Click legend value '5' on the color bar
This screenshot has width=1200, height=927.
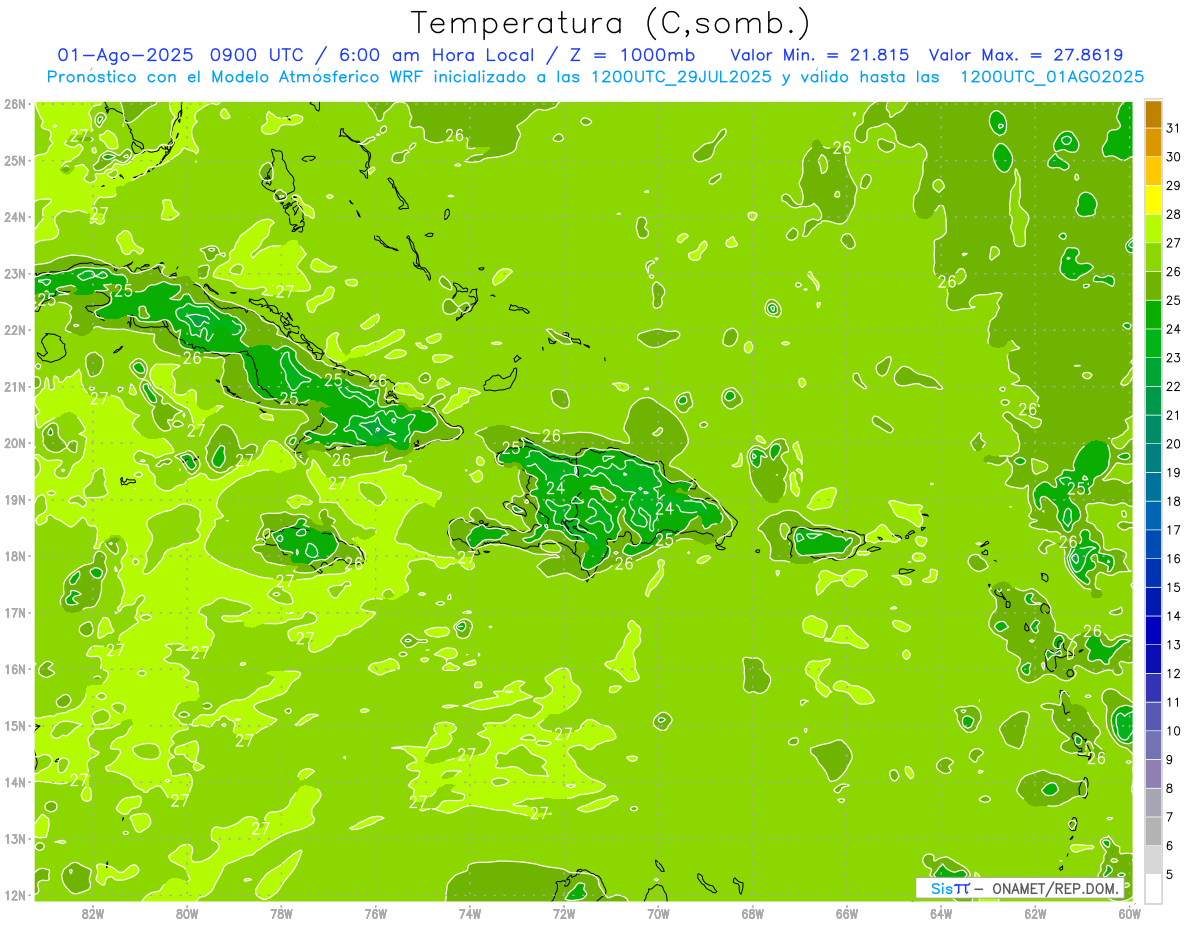(1169, 874)
